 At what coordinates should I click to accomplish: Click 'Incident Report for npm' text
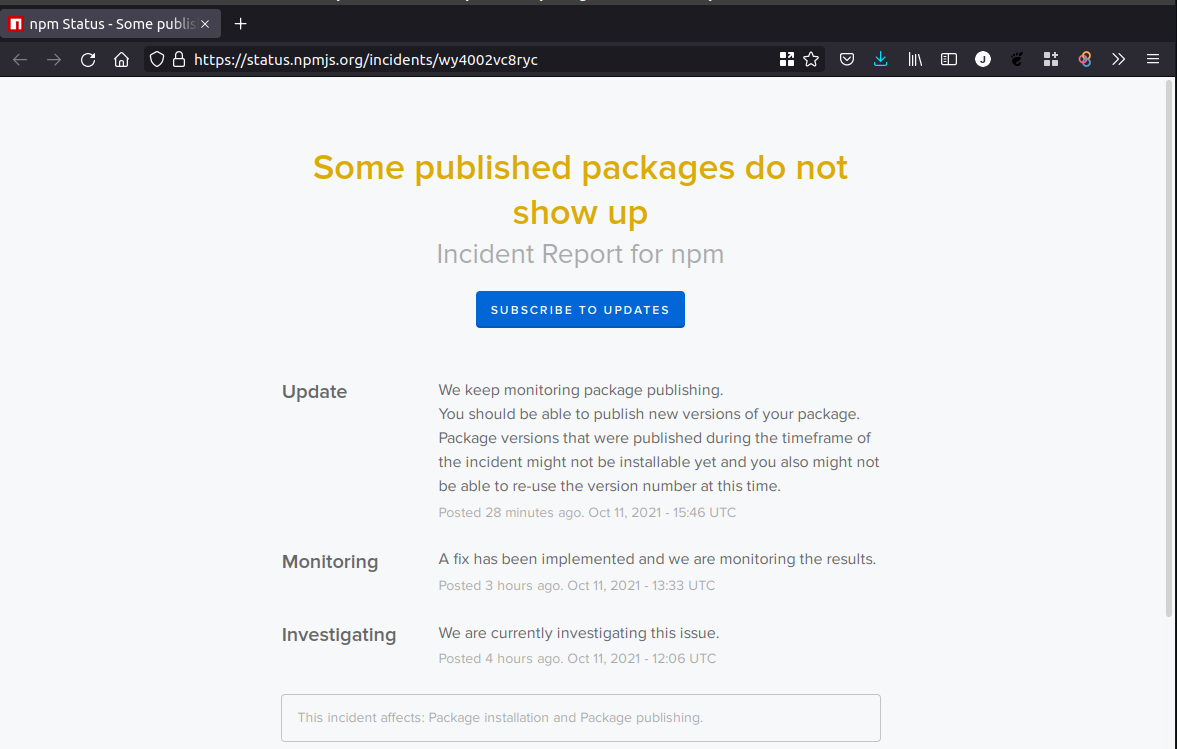(x=580, y=254)
